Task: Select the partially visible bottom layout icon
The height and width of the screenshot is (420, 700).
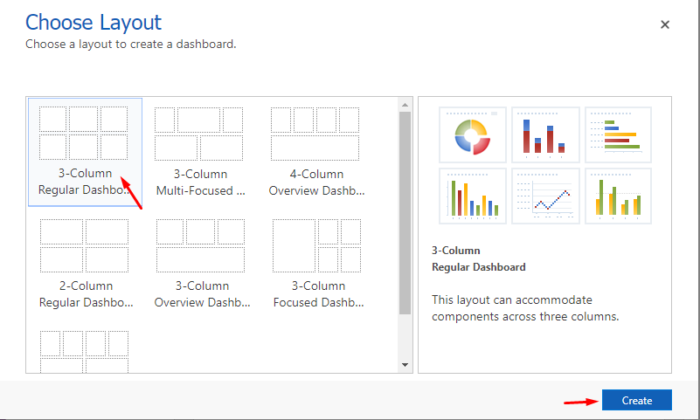Action: pos(84,352)
